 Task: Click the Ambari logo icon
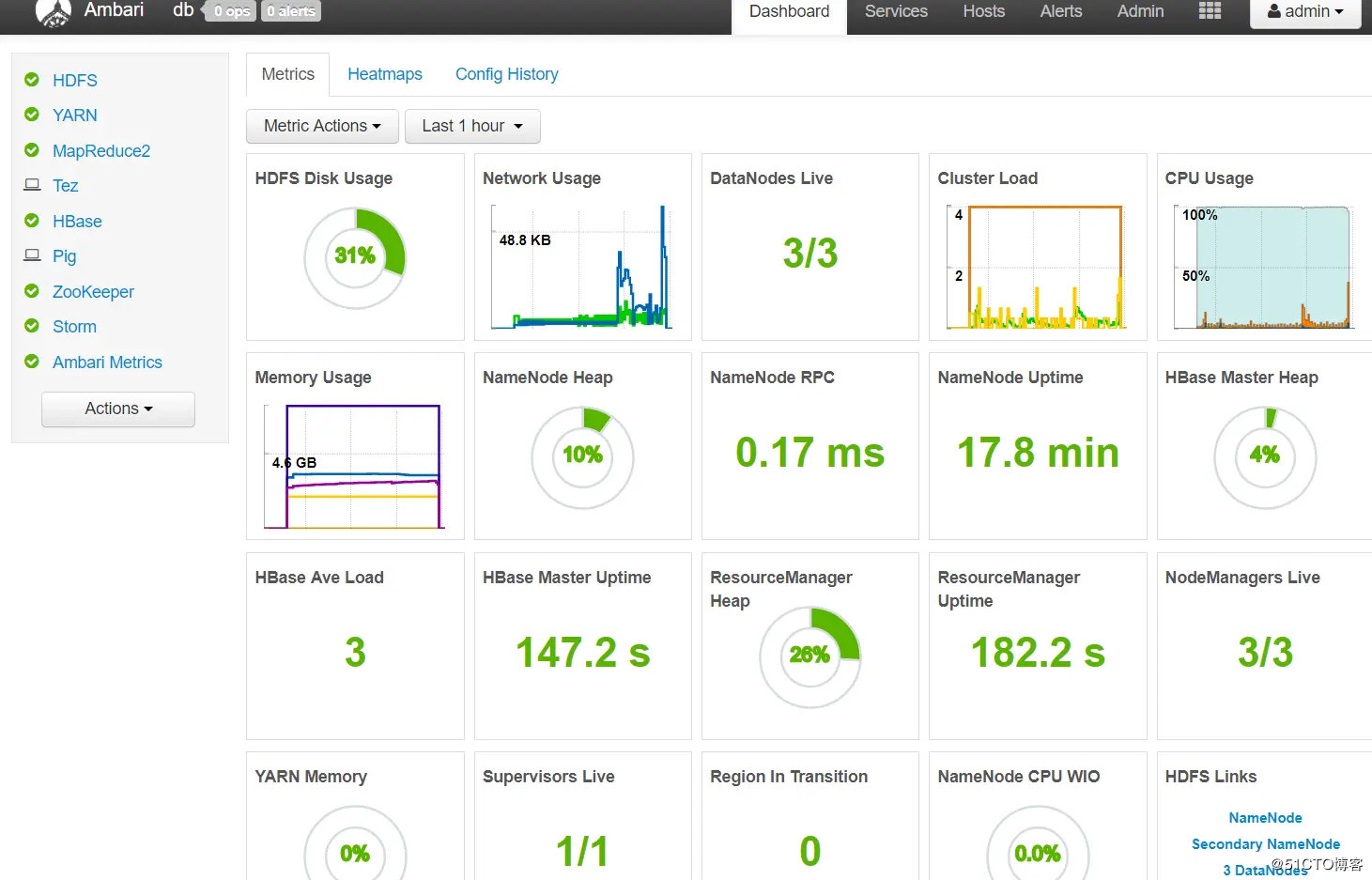54,13
